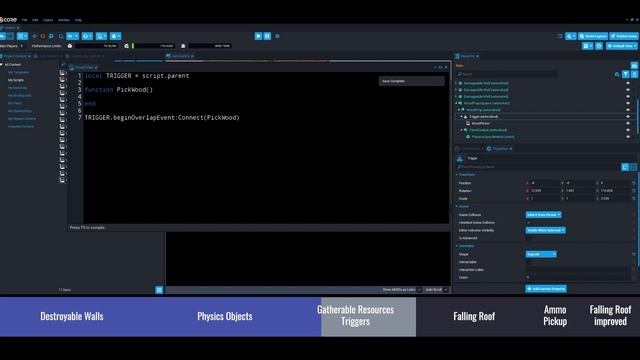Toggle visibility of first Damageable Wall row
640x360 pixels.
click(628, 83)
